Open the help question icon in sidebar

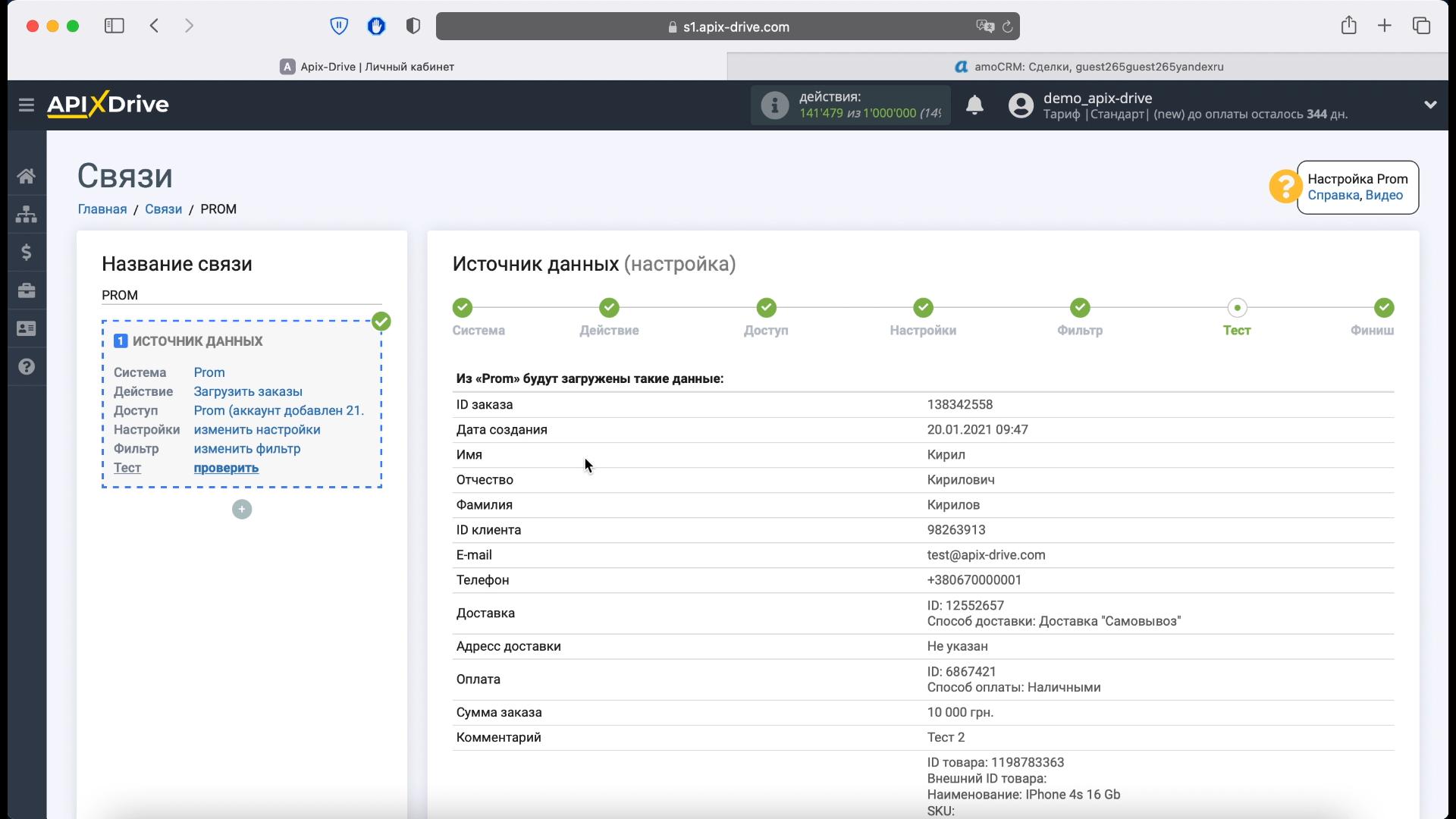27,366
